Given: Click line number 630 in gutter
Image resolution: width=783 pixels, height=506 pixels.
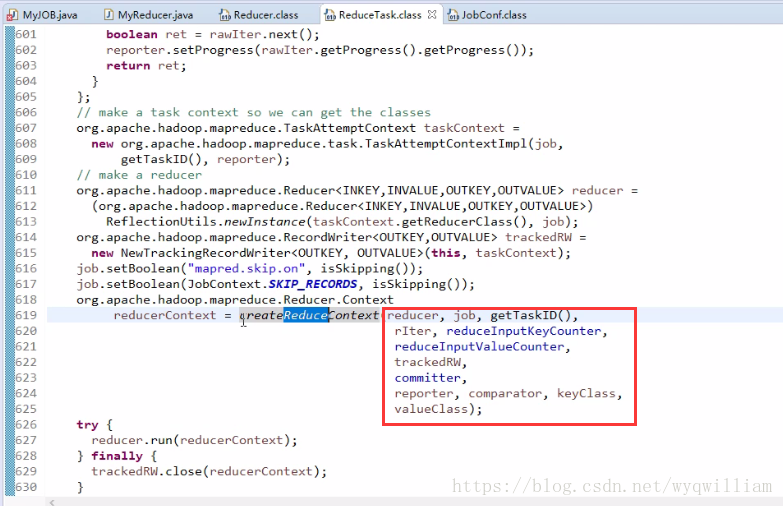Looking at the screenshot, I should click(26, 487).
